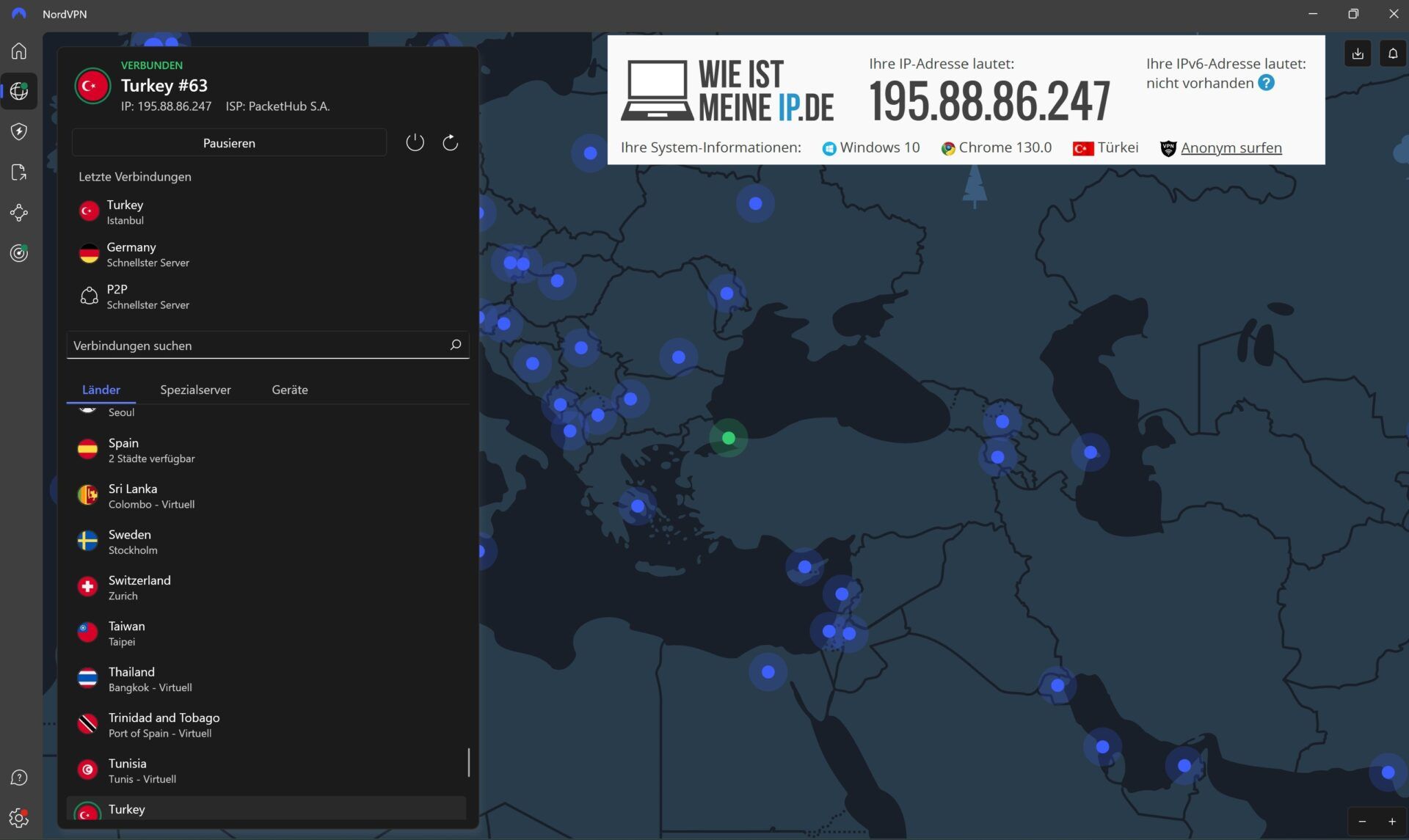Select Sweden Stockholm in country list
1409x840 pixels.
point(267,541)
